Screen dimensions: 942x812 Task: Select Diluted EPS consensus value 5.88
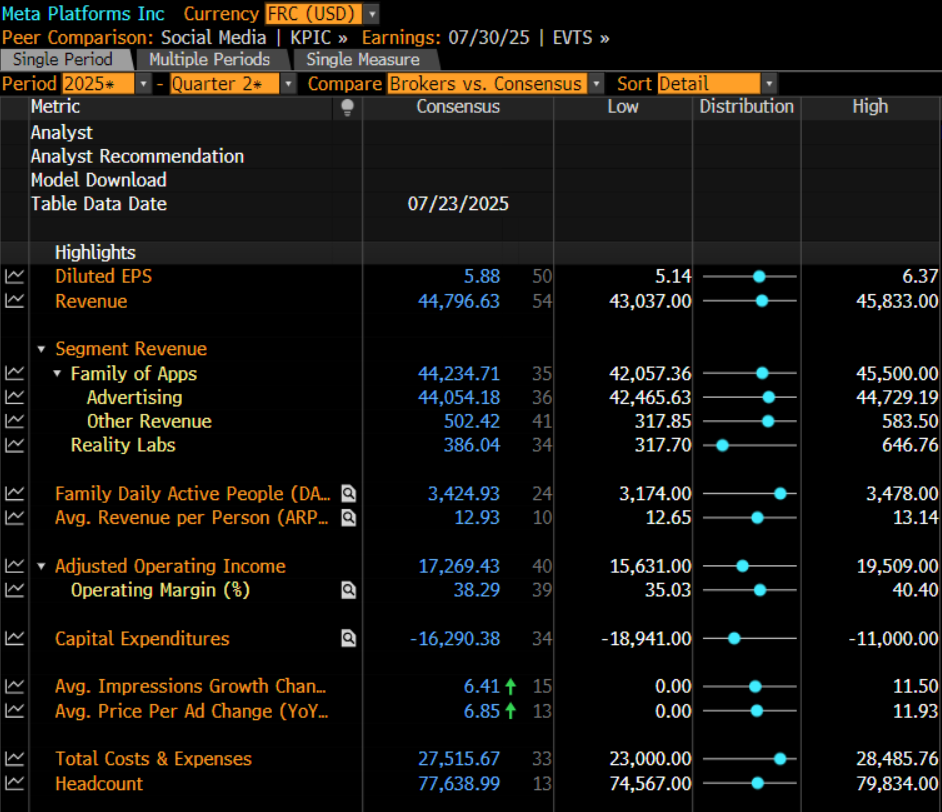point(482,276)
